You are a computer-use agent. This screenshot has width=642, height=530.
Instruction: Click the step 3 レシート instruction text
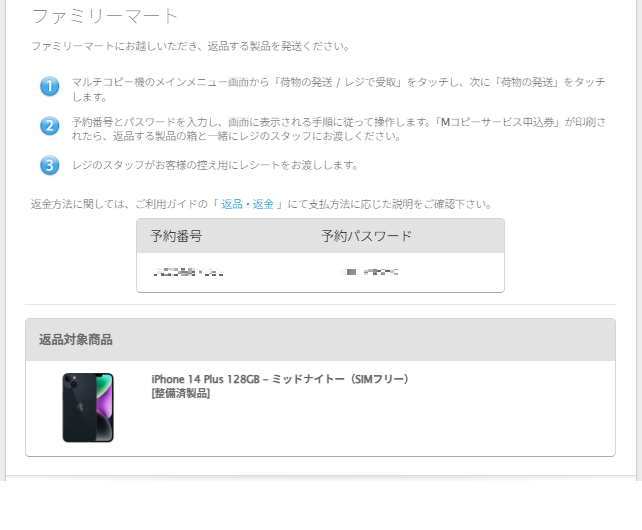[215, 165]
